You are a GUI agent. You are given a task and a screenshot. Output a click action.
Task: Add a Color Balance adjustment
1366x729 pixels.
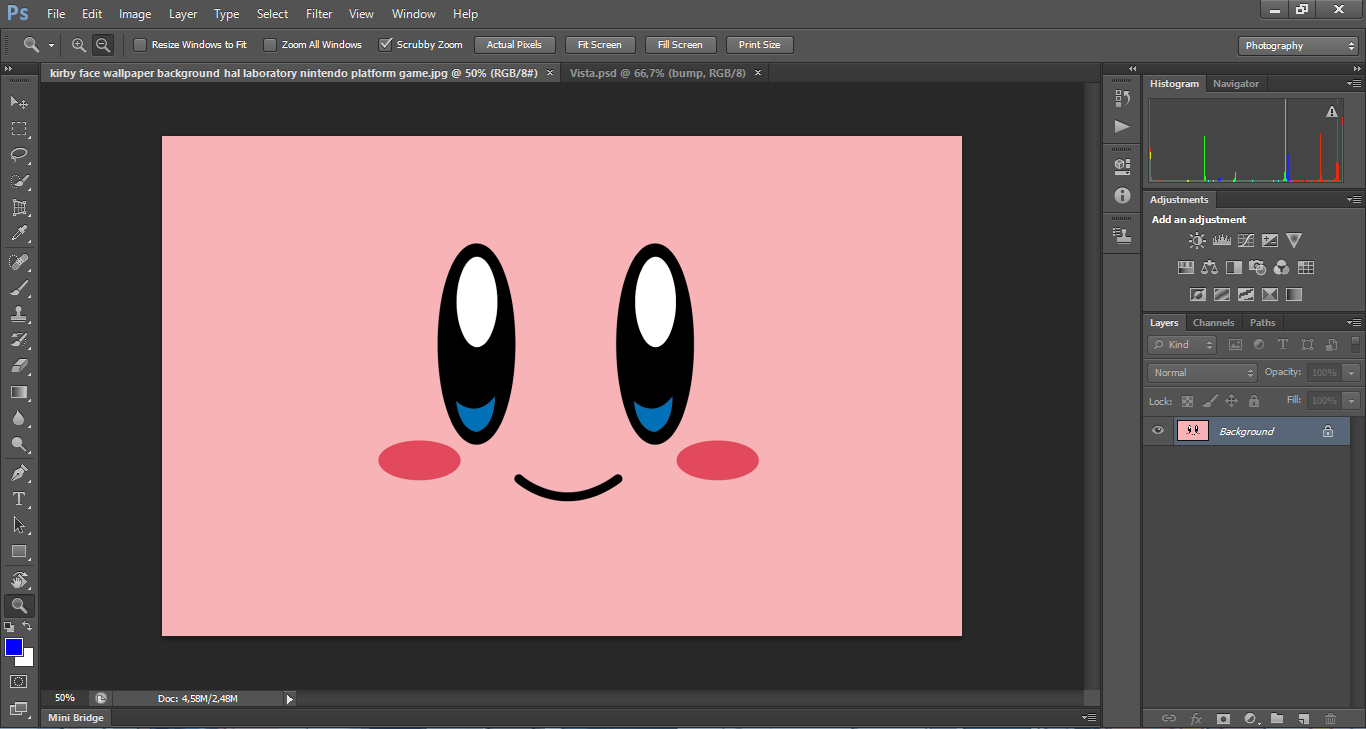1210,267
